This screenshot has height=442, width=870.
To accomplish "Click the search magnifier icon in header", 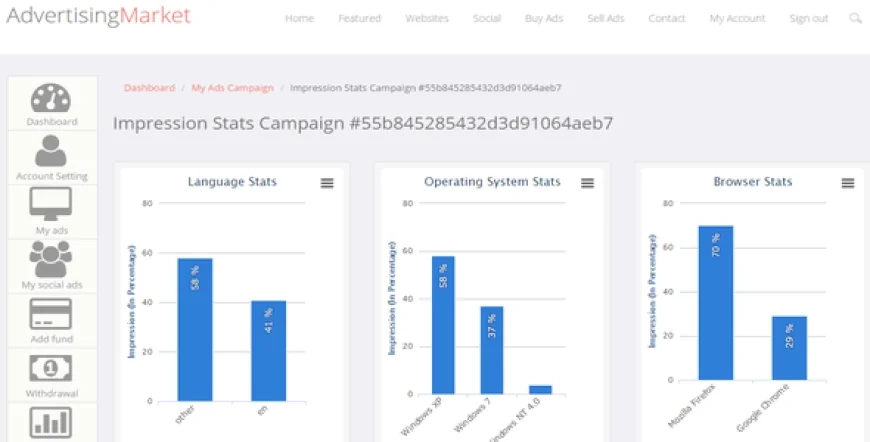I will coord(854,19).
